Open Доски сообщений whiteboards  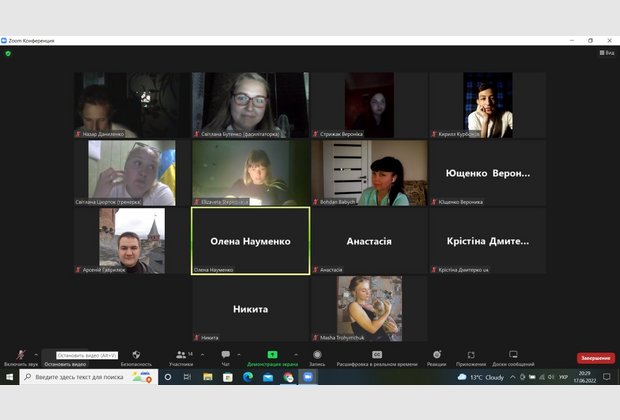(x=513, y=358)
